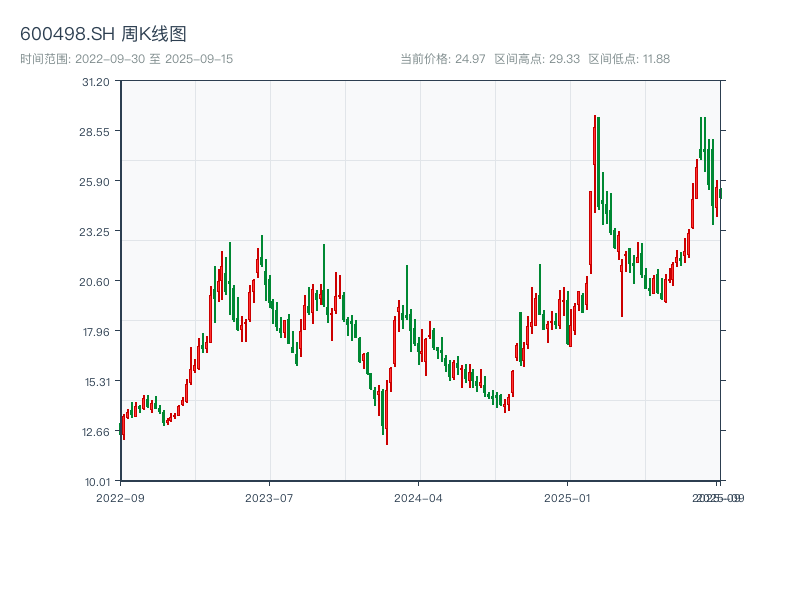
Task: Click the 当前价格: 24.97 label
Action: [442, 59]
